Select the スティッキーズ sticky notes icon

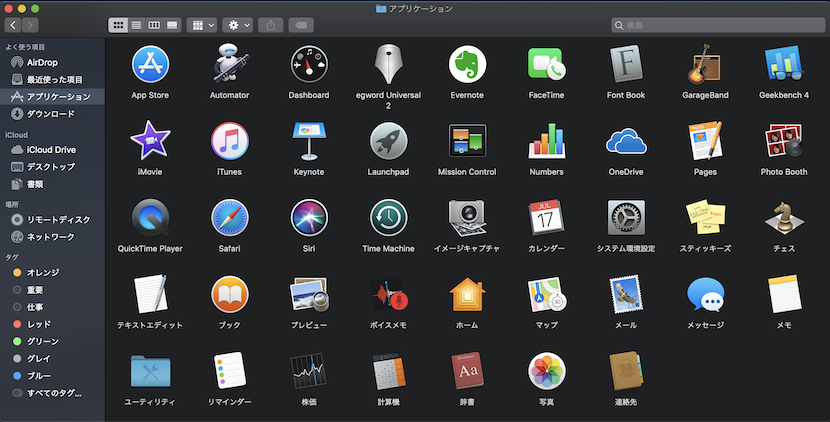click(x=705, y=218)
